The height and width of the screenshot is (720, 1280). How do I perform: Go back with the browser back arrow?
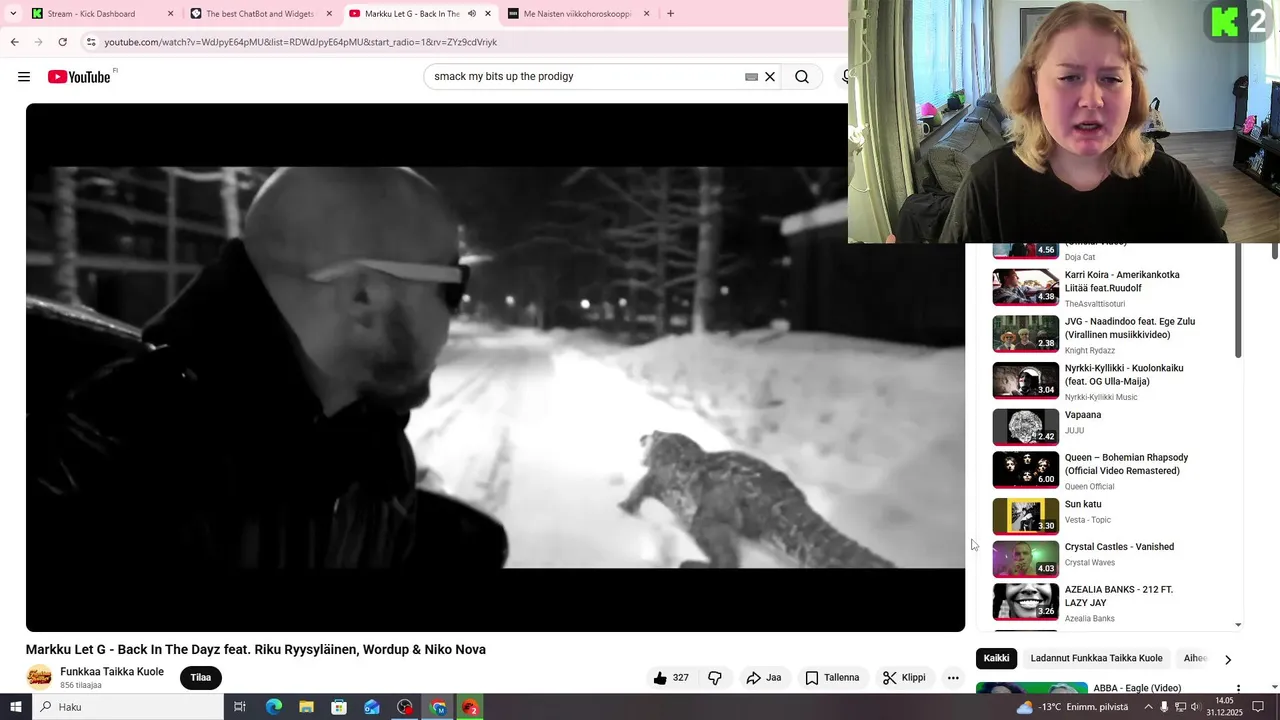(x=14, y=42)
